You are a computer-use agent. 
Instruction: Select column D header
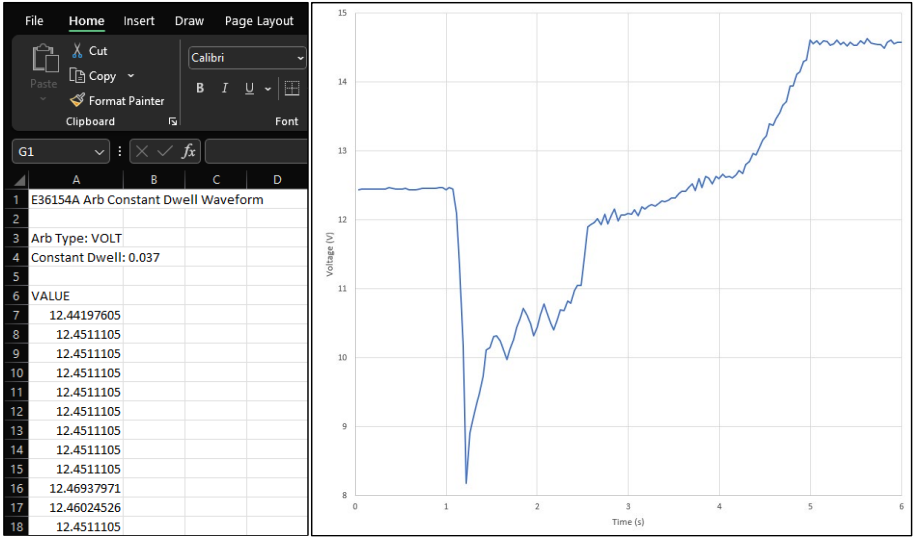coord(277,179)
